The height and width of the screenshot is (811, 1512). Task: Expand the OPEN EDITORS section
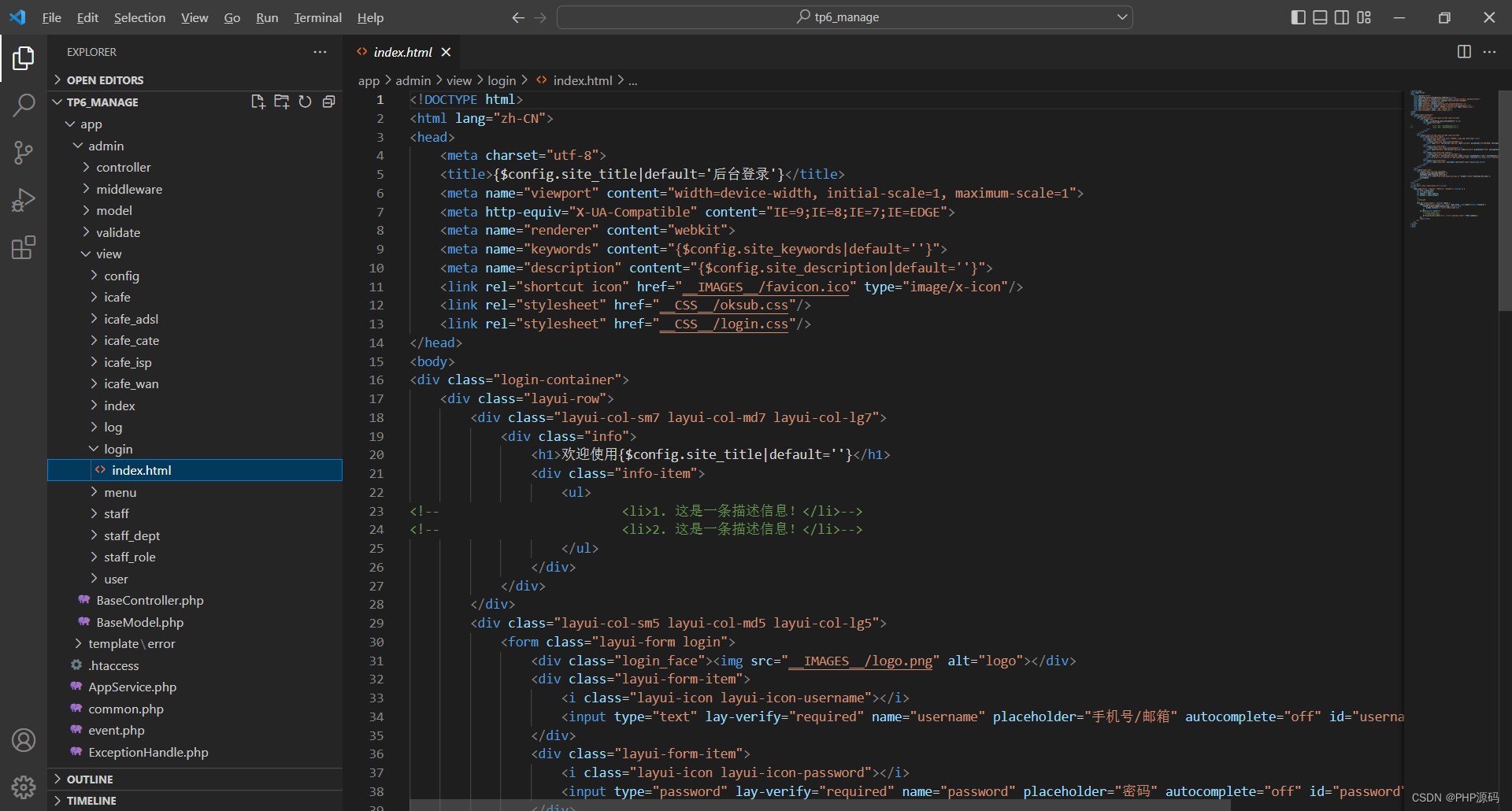195,80
